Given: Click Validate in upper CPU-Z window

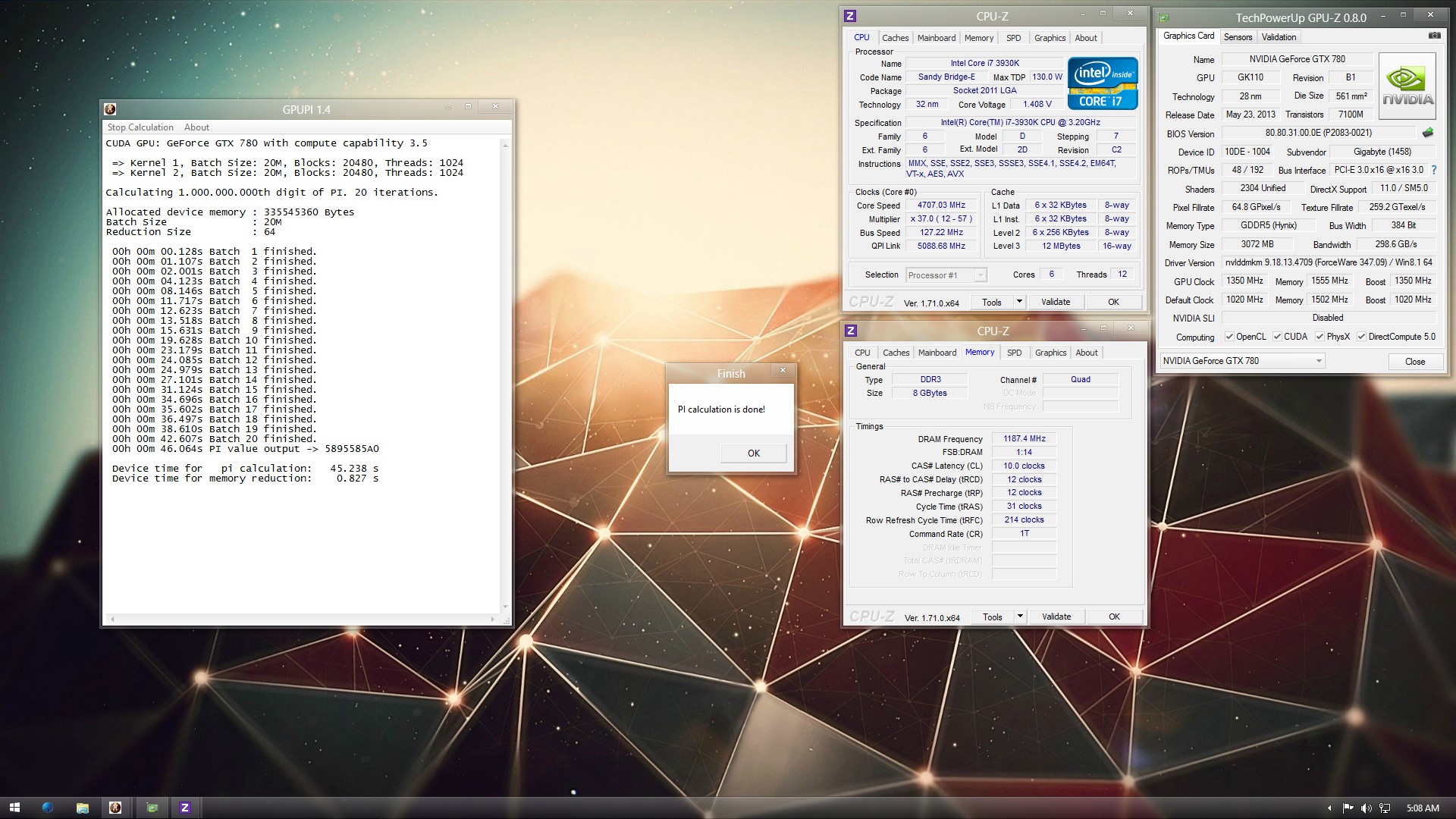Looking at the screenshot, I should (x=1055, y=302).
